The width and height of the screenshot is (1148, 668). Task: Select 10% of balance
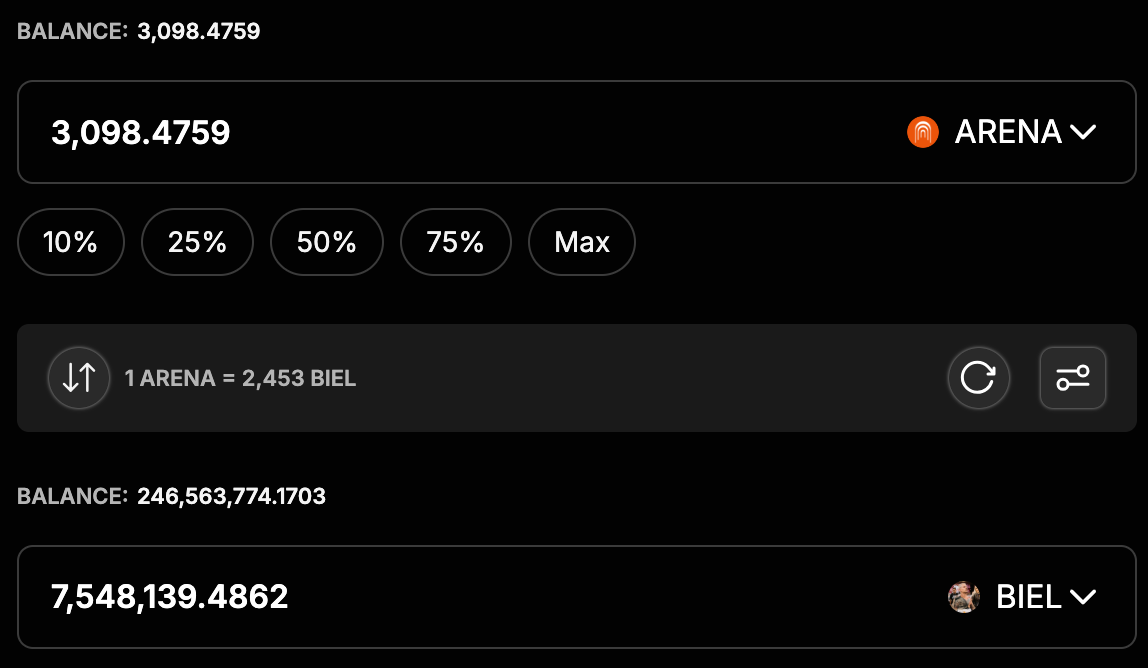70,242
